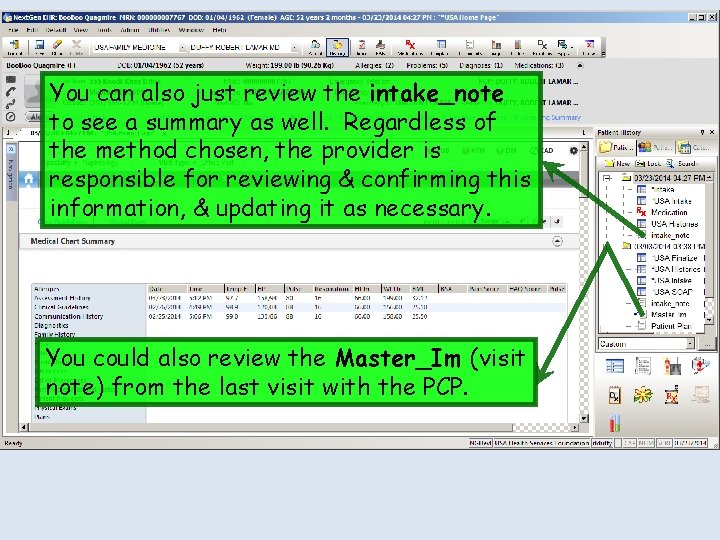Click the table-list icon in the Patient History icon grid
This screenshot has height=540, width=720.
click(x=614, y=366)
